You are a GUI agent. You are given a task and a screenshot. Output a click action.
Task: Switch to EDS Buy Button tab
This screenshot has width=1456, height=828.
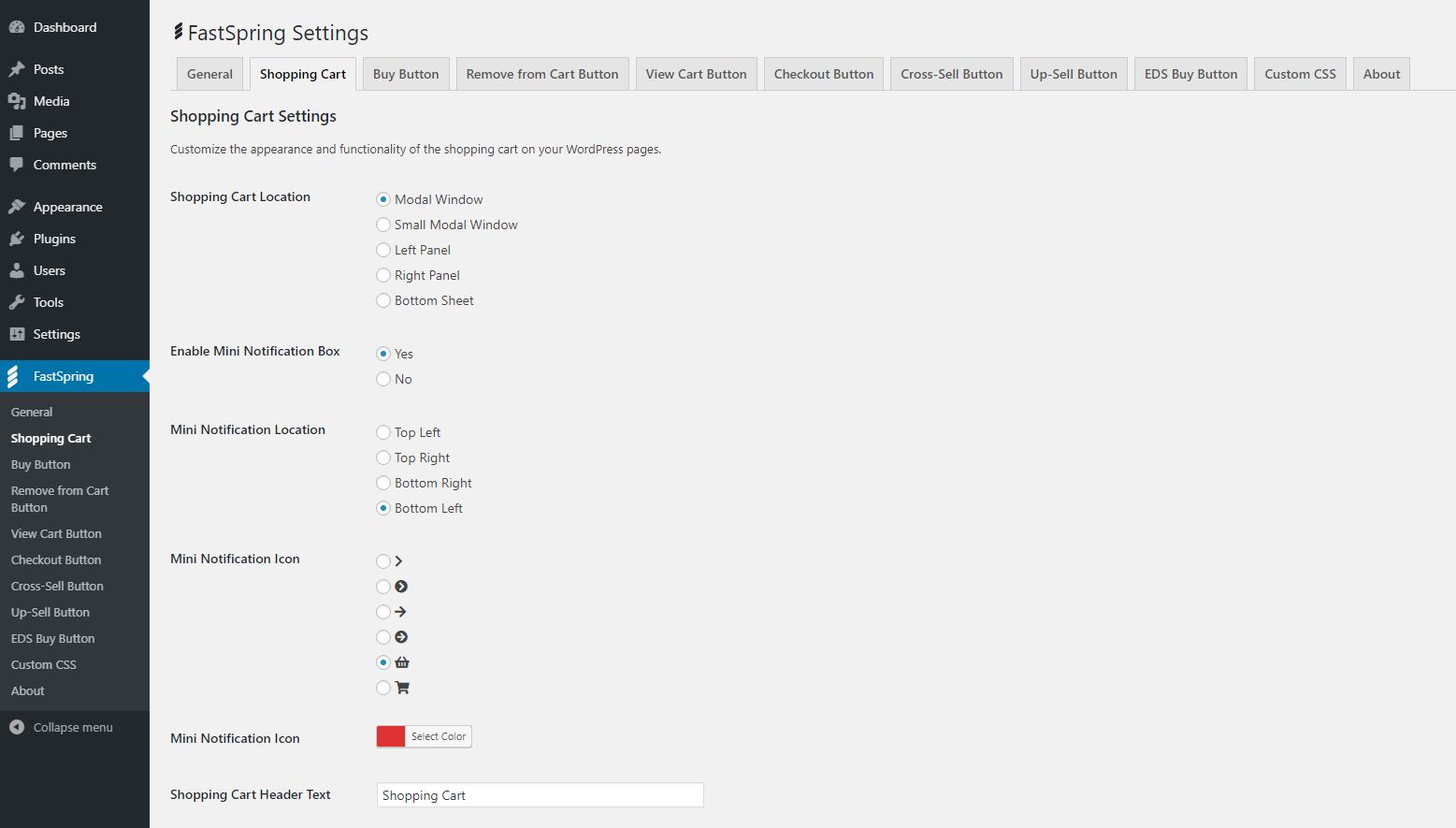click(1190, 74)
